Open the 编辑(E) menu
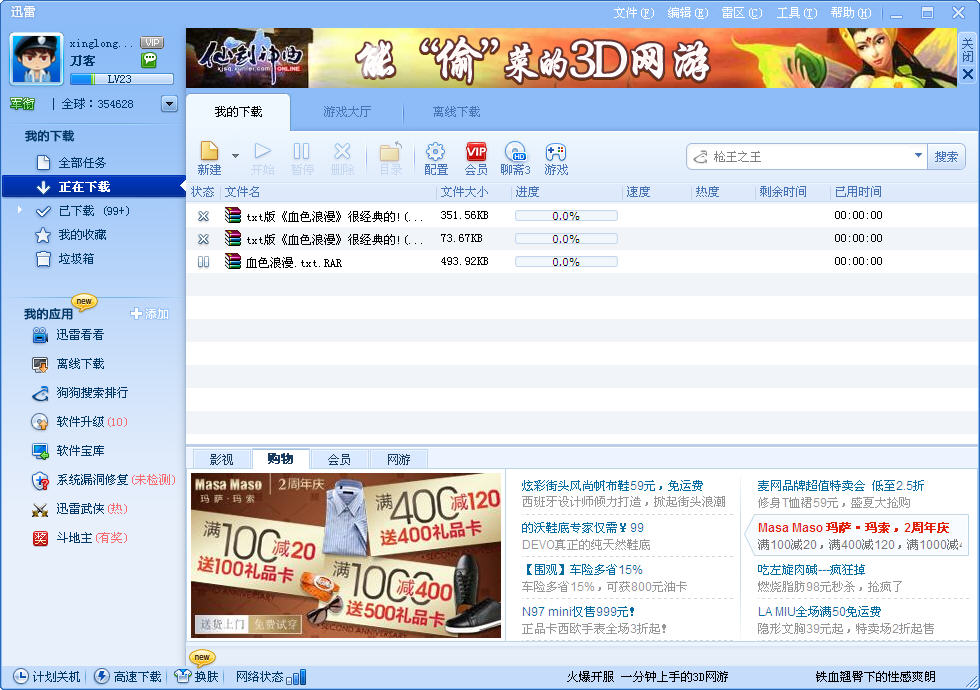980x690 pixels. pos(688,13)
